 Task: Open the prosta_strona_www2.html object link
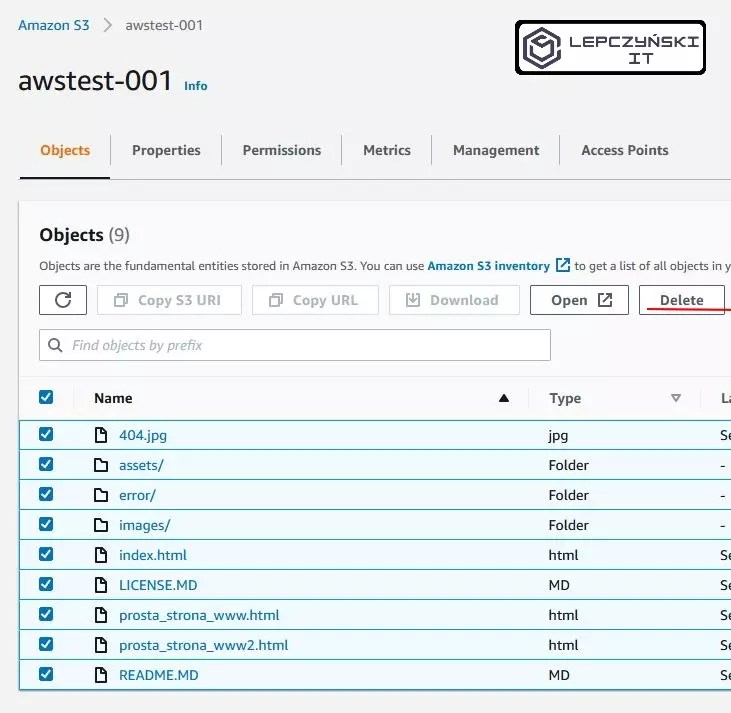(x=204, y=645)
